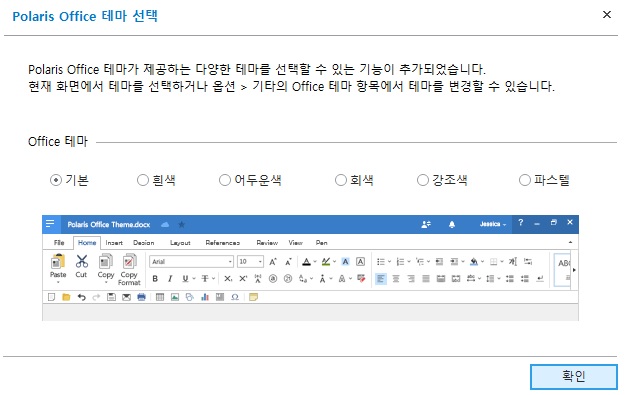Select the 흰색 theme radio button
The image size is (625, 395).
click(x=143, y=180)
